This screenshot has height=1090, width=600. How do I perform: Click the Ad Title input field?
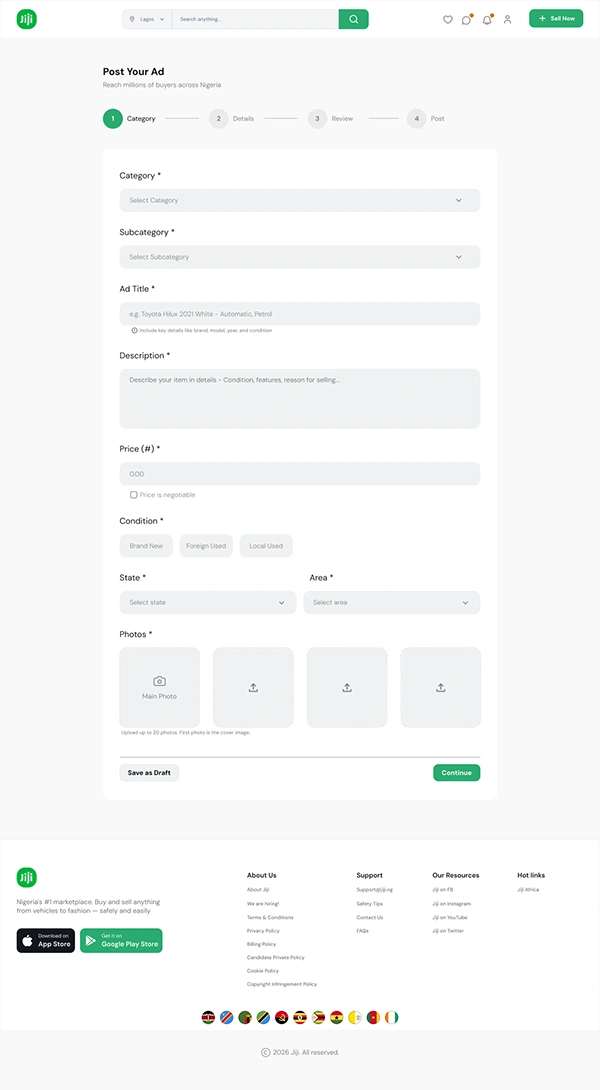click(x=299, y=314)
